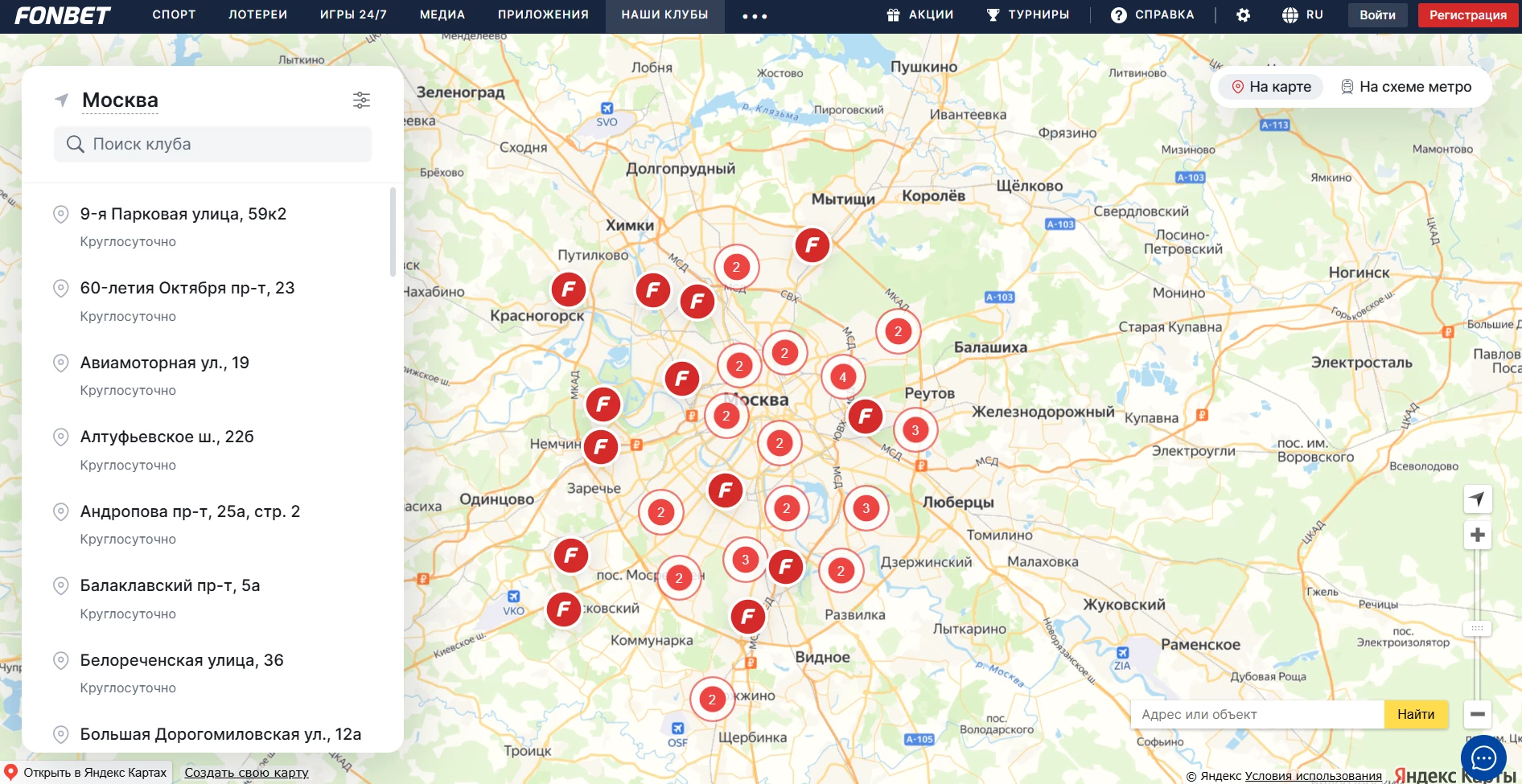Switch to 'На схеме метро' view
The height and width of the screenshot is (784, 1522).
tap(1405, 87)
